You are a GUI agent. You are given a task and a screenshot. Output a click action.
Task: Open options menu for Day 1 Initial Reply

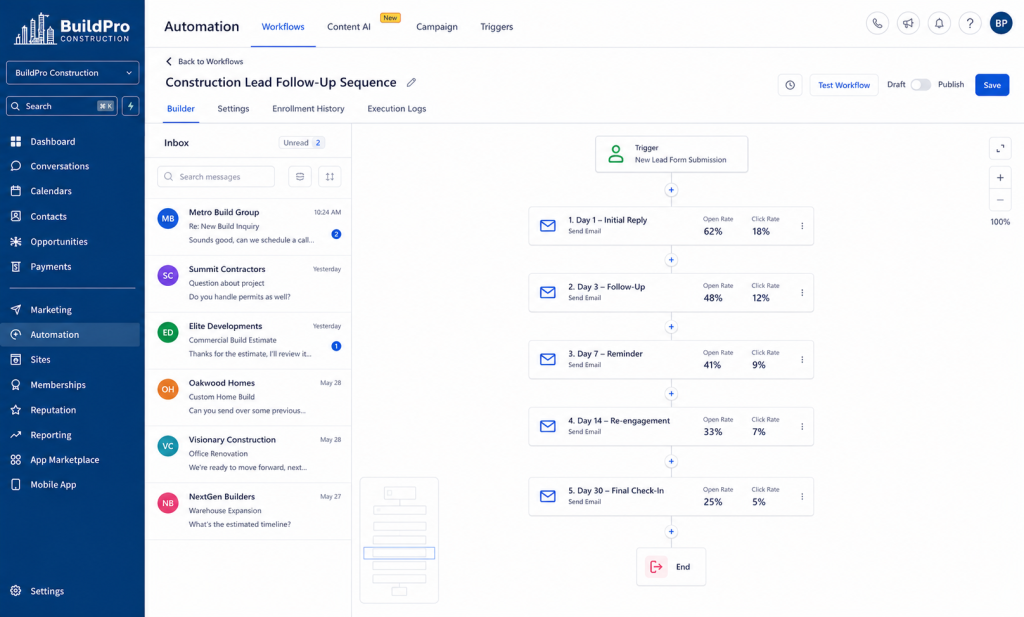pos(802,226)
